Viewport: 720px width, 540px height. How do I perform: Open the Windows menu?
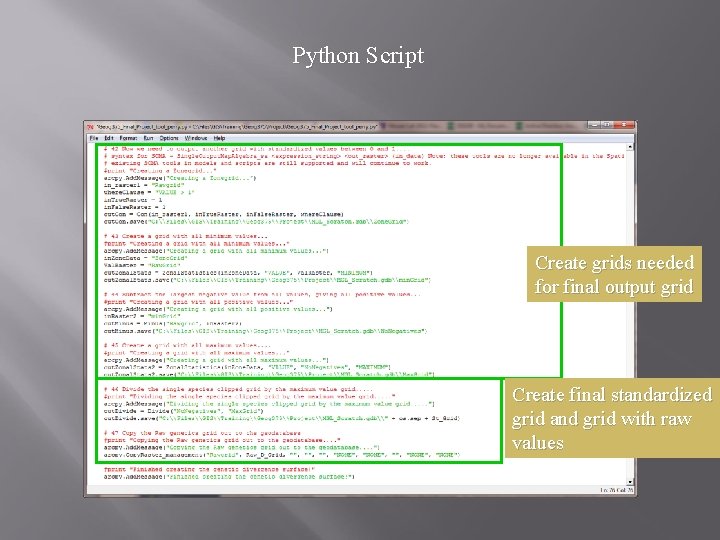(x=196, y=138)
